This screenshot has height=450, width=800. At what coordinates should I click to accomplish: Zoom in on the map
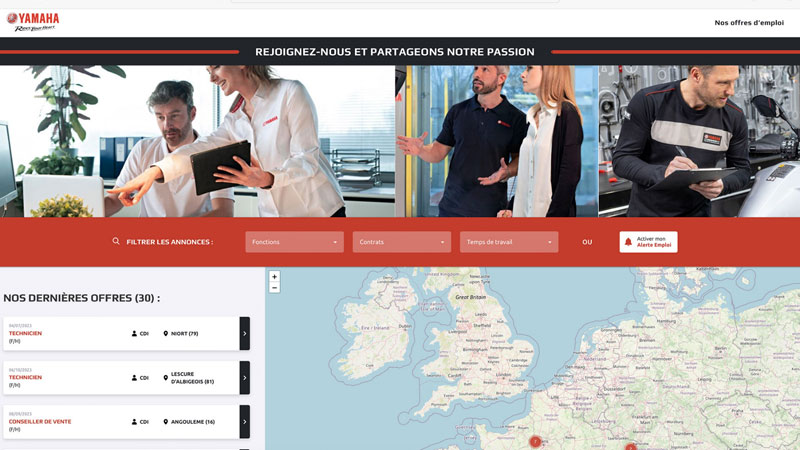pyautogui.click(x=275, y=276)
